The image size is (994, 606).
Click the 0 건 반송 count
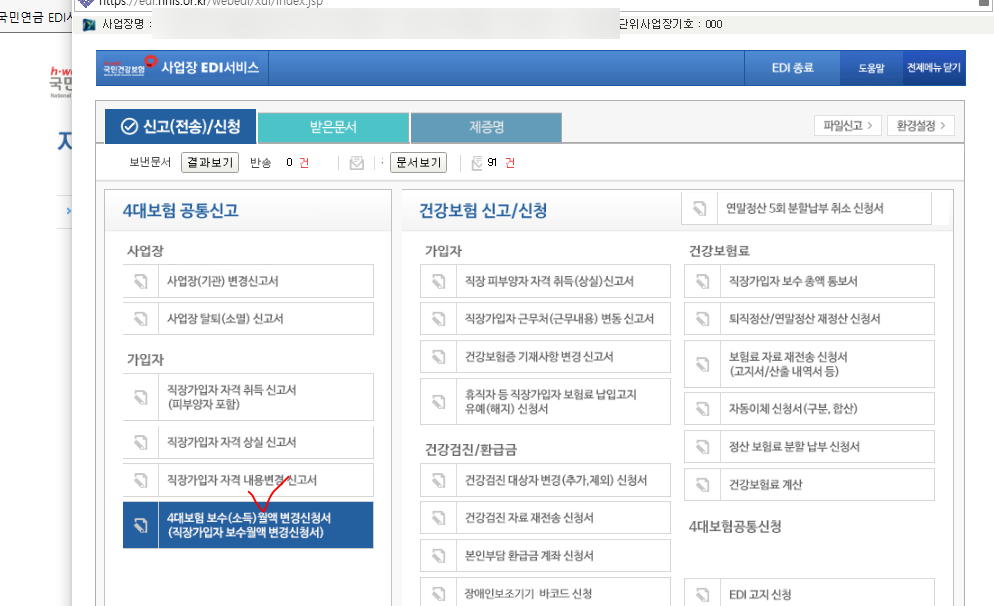click(x=297, y=163)
